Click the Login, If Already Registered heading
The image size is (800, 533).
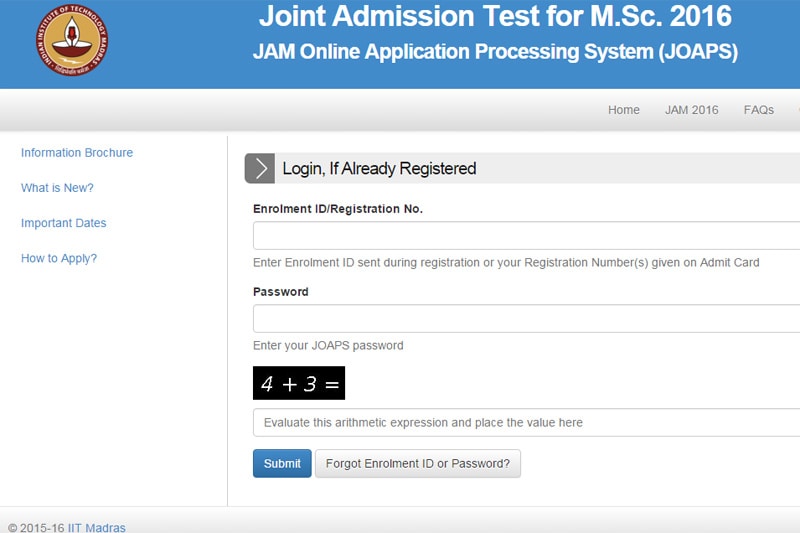pyautogui.click(x=379, y=169)
